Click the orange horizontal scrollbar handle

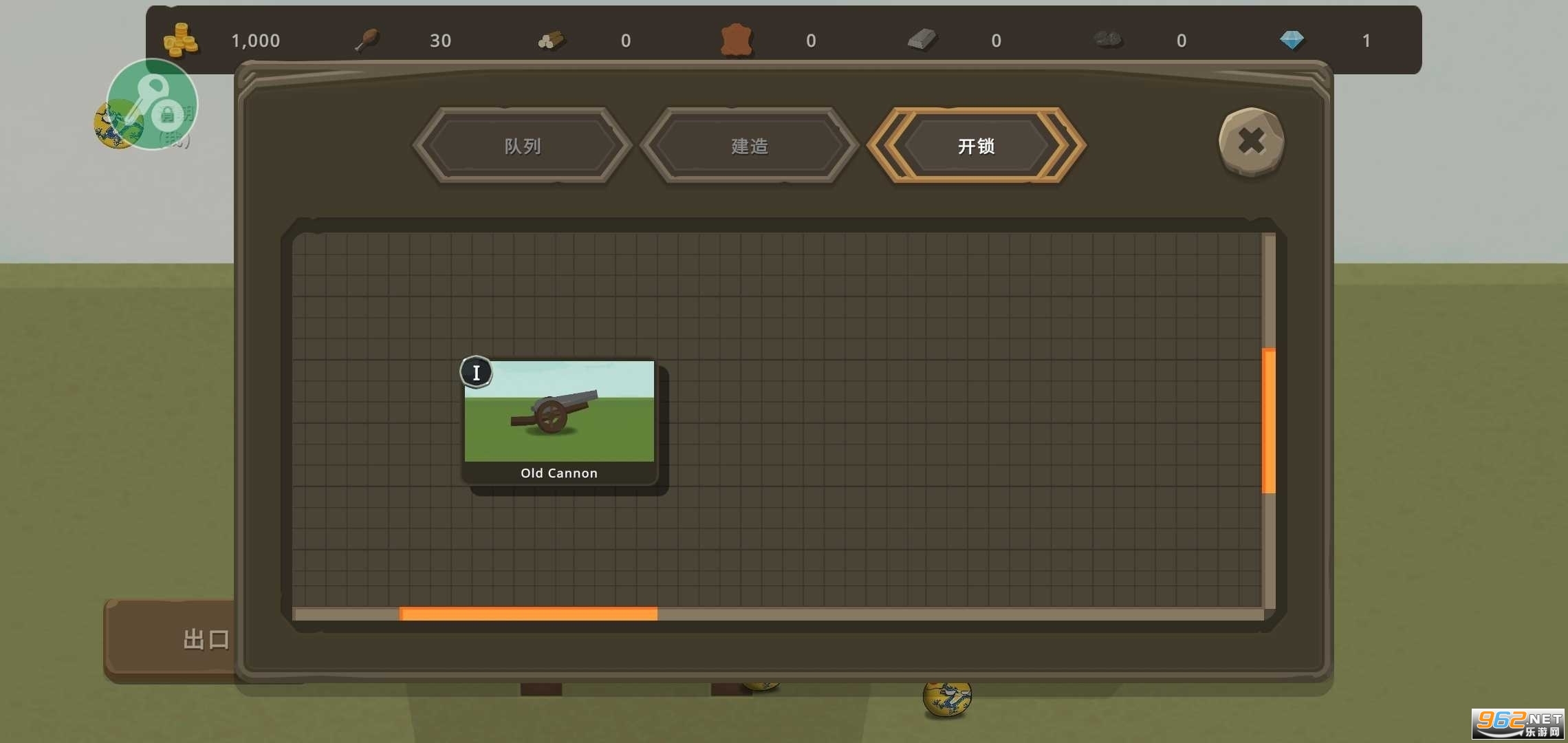[x=528, y=614]
